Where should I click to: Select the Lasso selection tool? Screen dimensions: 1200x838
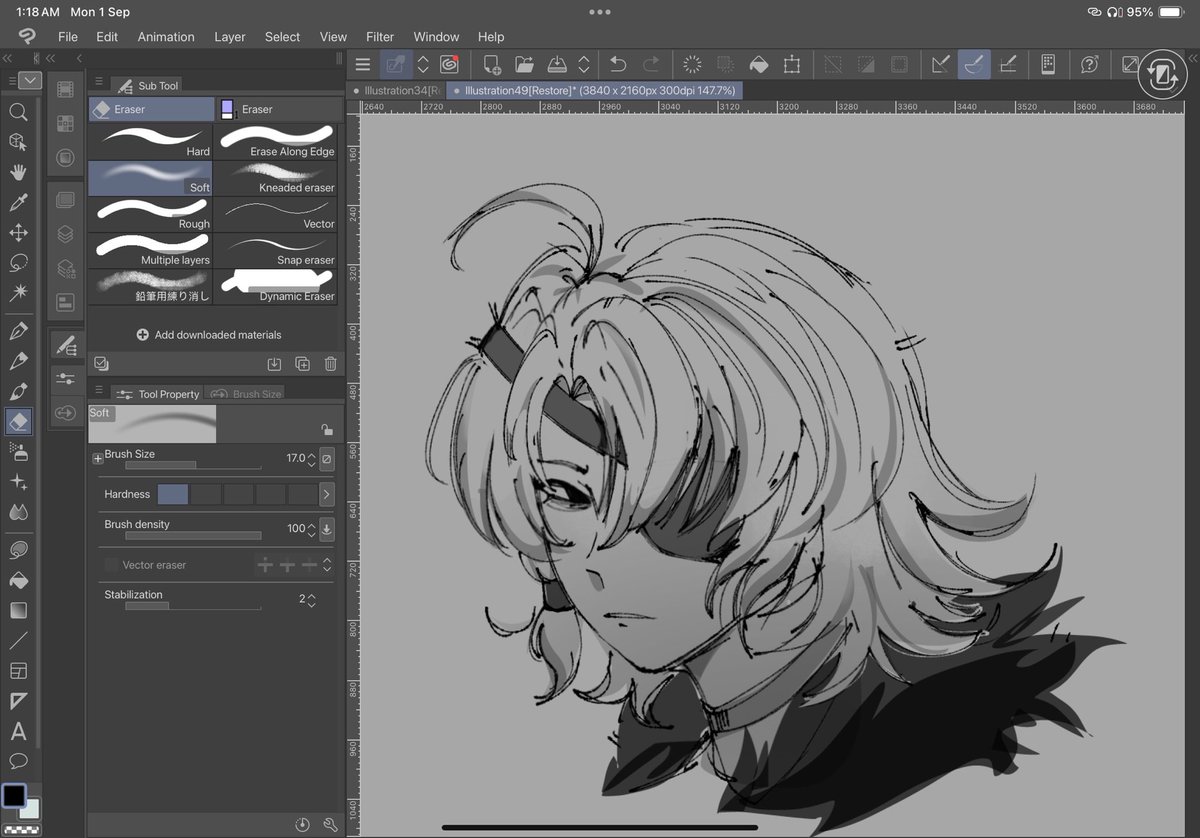tap(18, 263)
